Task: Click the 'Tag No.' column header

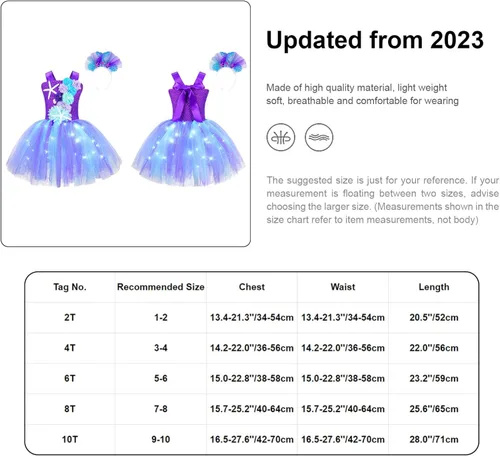Action: (x=70, y=287)
